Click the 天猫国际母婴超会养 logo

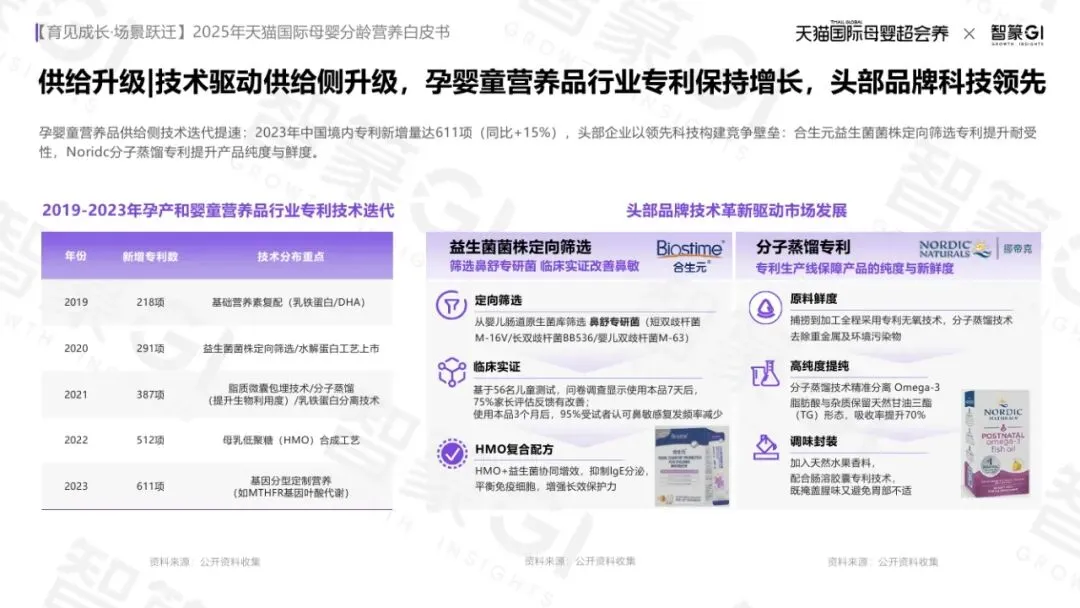click(x=871, y=32)
